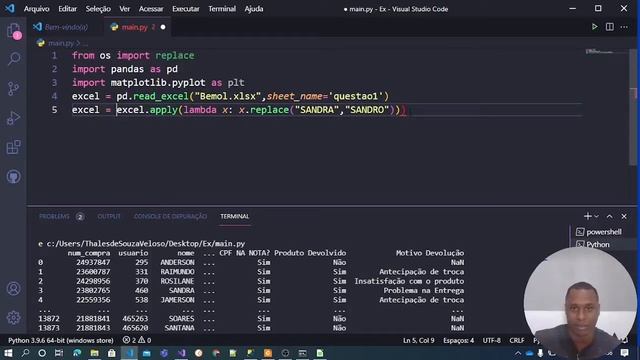Open the Terminal menu in menu bar
The height and width of the screenshot is (360, 640).
(x=222, y=9)
